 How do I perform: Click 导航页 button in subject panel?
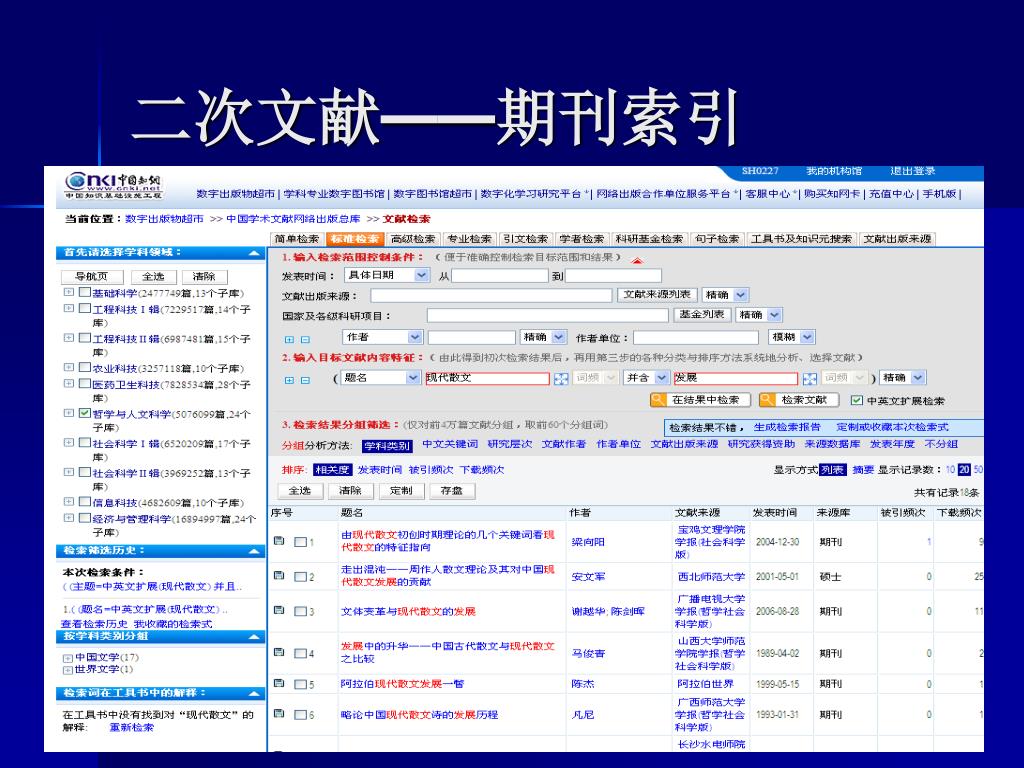point(92,277)
